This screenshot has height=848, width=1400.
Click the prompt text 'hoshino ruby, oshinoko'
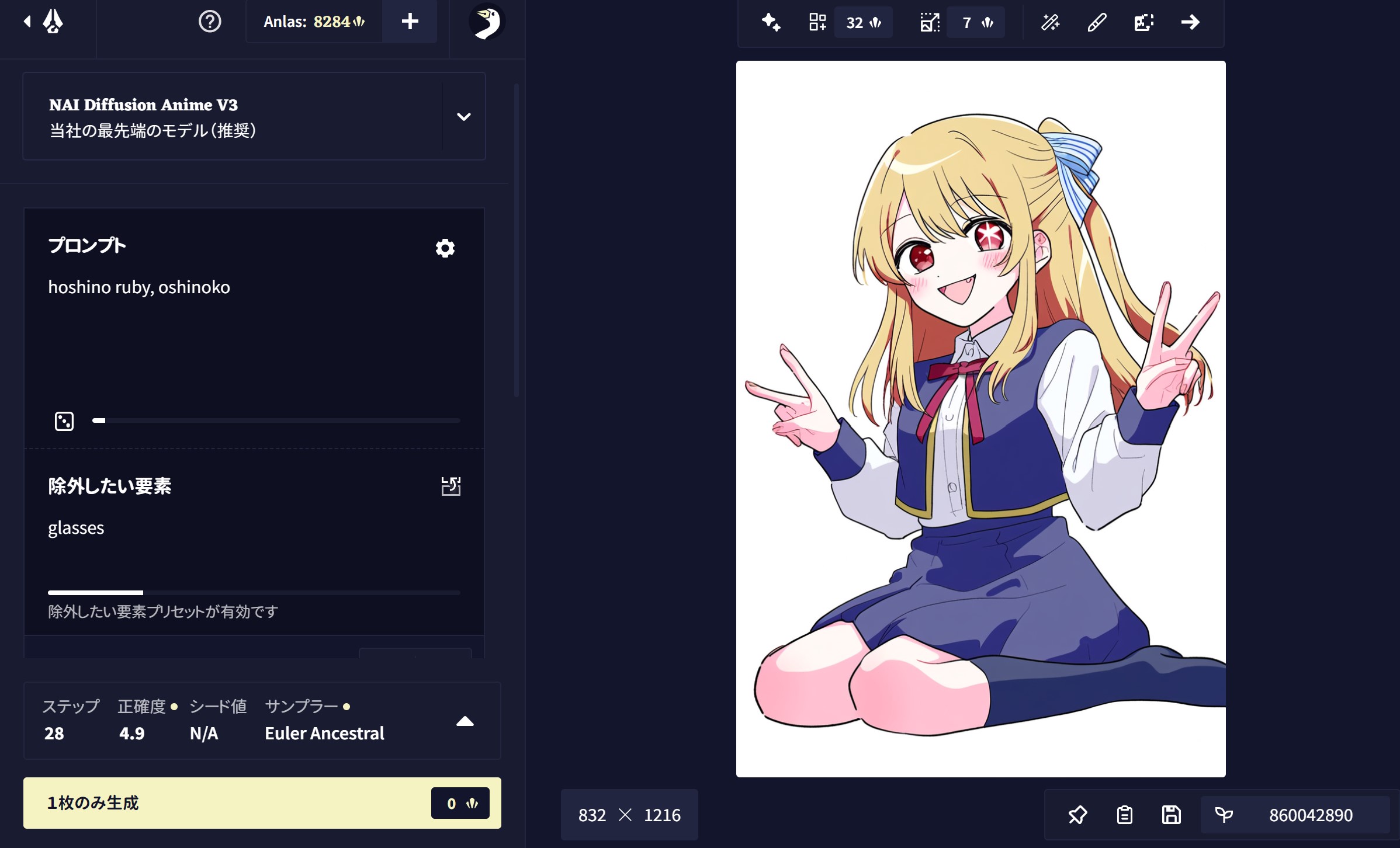[x=139, y=287]
